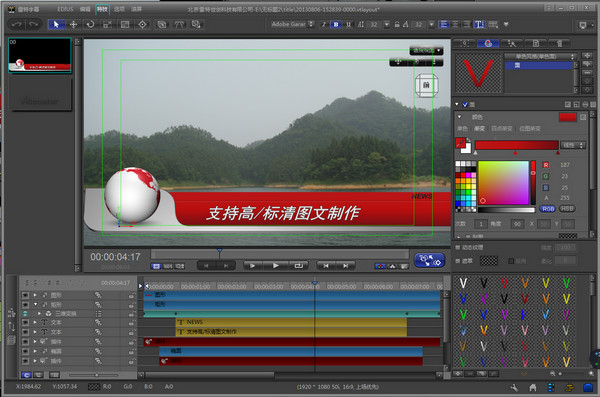Toggle italic text formatting

coord(324,25)
